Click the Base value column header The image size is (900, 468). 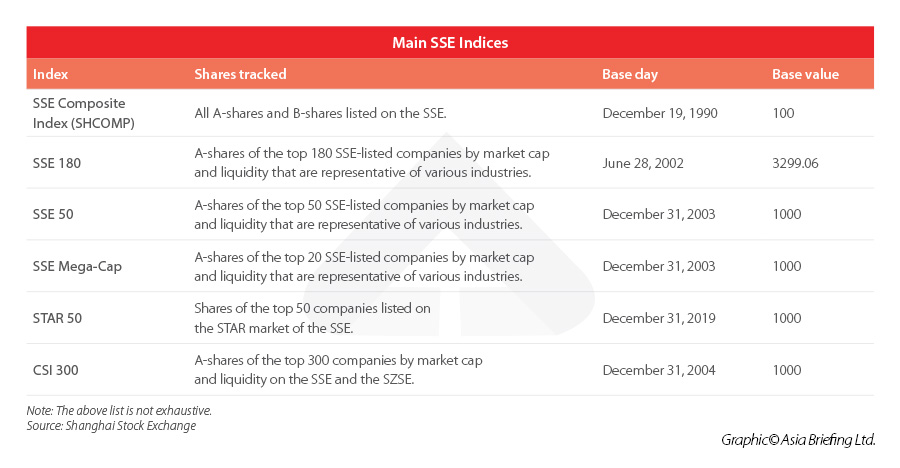pyautogui.click(x=805, y=74)
